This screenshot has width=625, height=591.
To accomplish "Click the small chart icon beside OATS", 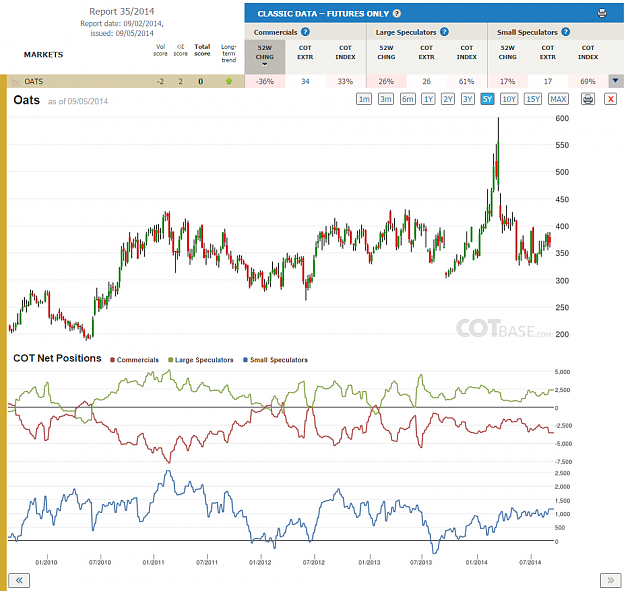I will [16, 81].
